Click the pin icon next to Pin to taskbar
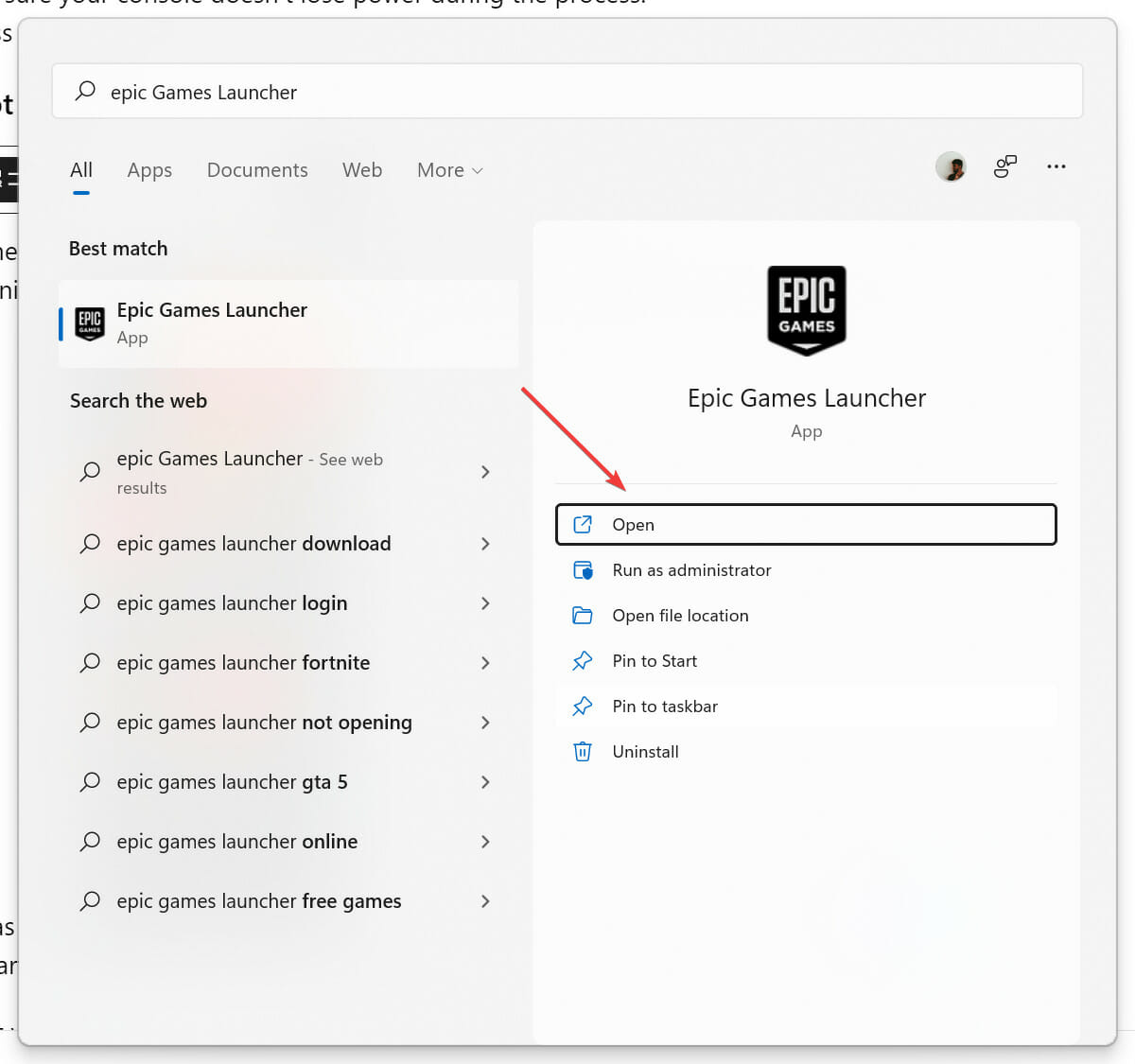The image size is (1135, 1064). [x=583, y=706]
